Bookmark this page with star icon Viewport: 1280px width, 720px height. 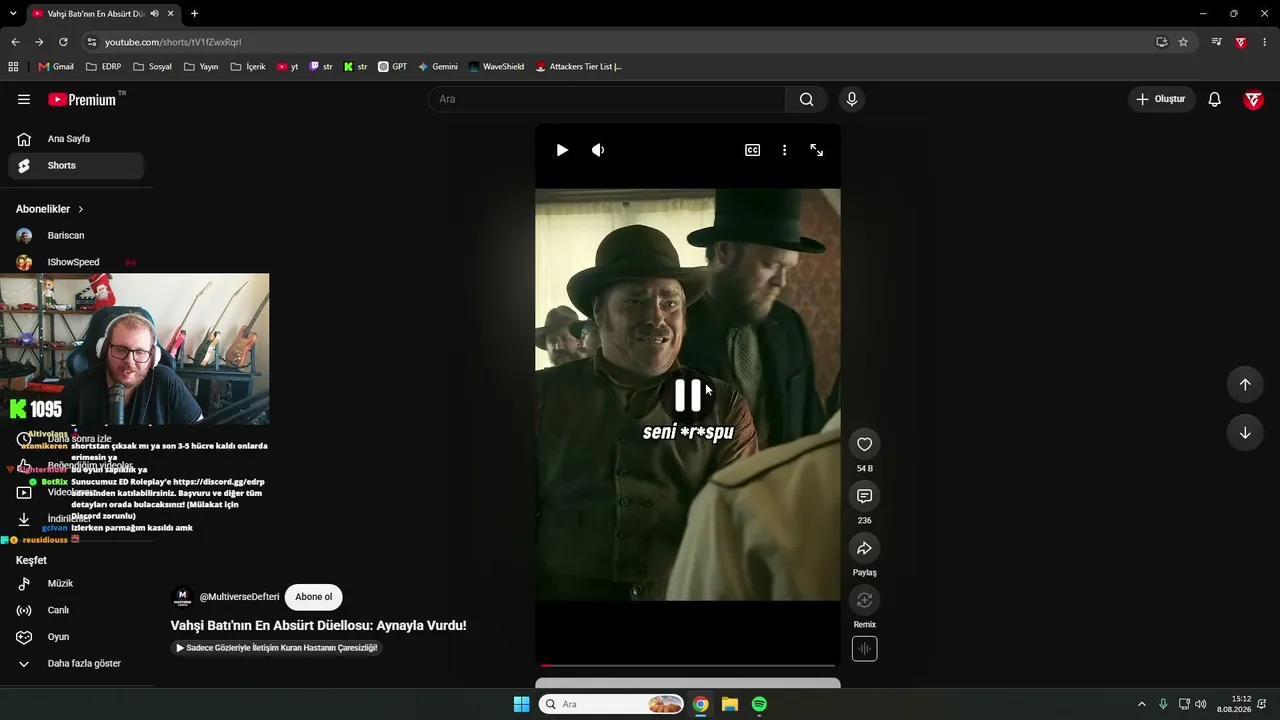1183,42
